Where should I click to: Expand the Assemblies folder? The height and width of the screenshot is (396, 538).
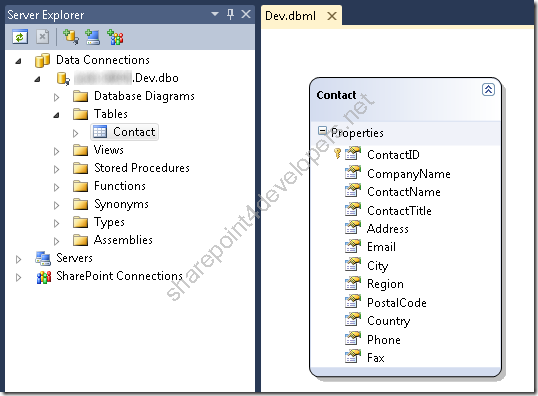(56, 241)
